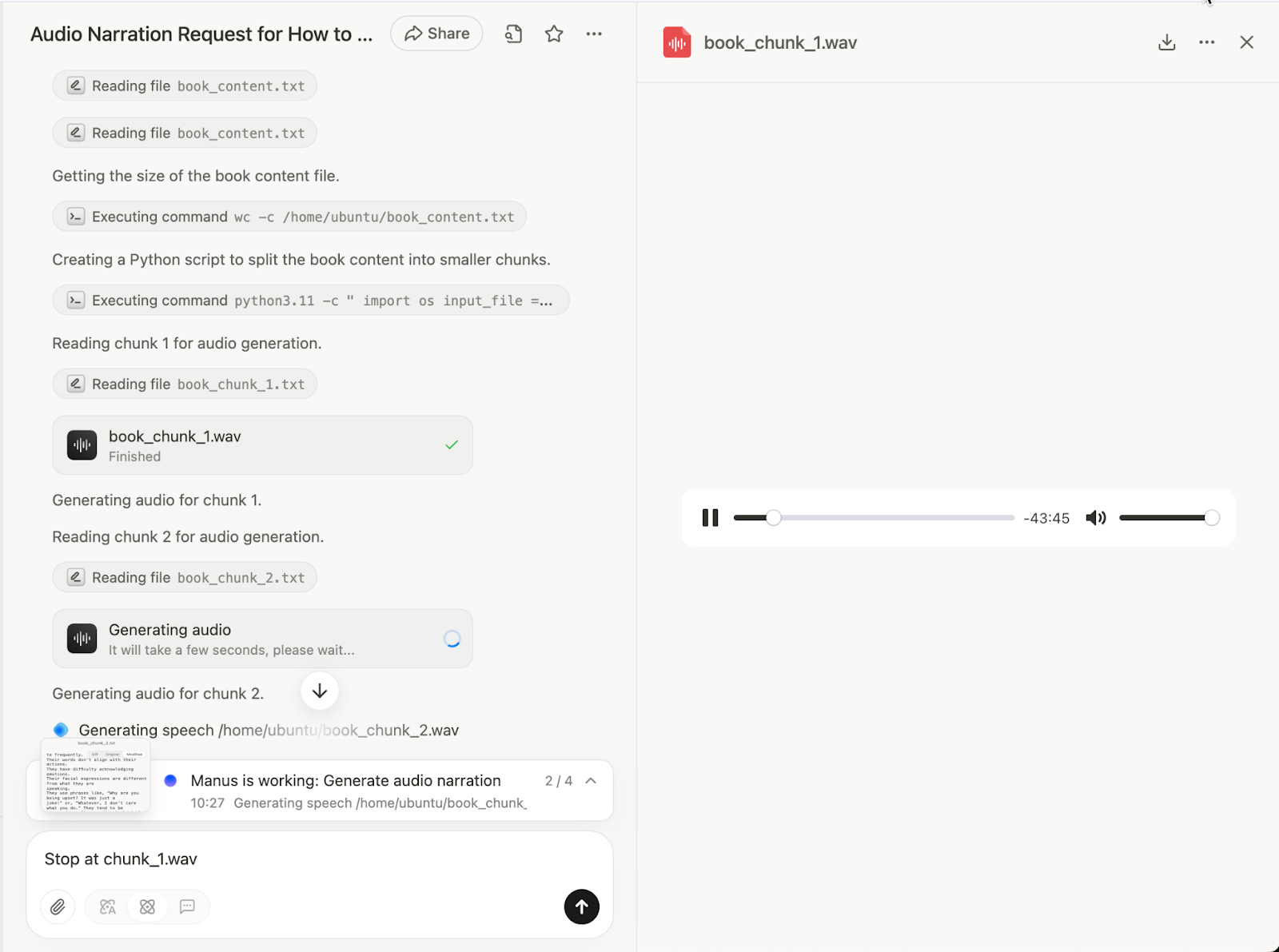This screenshot has height=952, width=1279.
Task: Click the volume slider handle
Action: tap(1212, 518)
